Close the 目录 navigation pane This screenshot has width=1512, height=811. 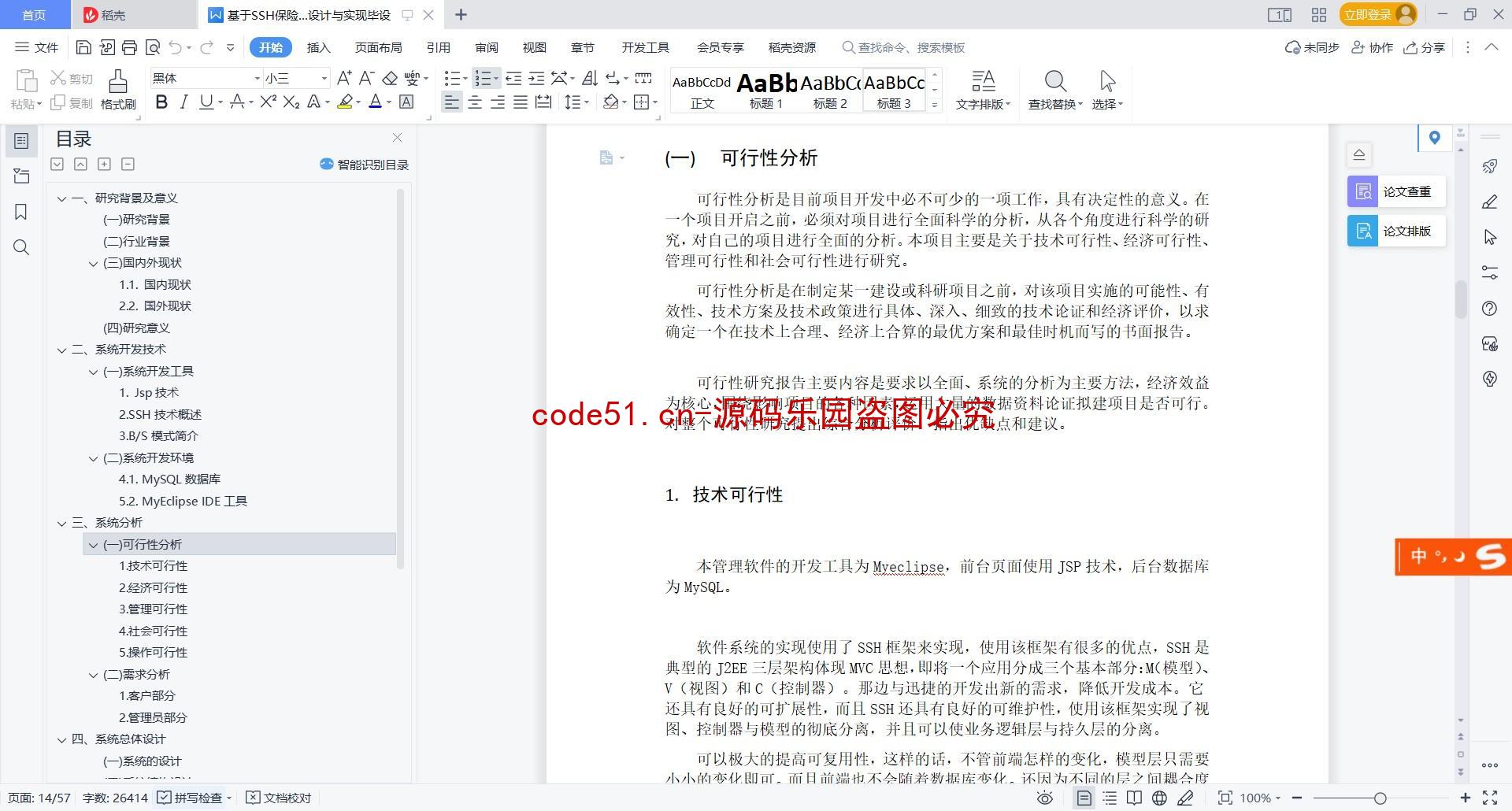[x=397, y=138]
